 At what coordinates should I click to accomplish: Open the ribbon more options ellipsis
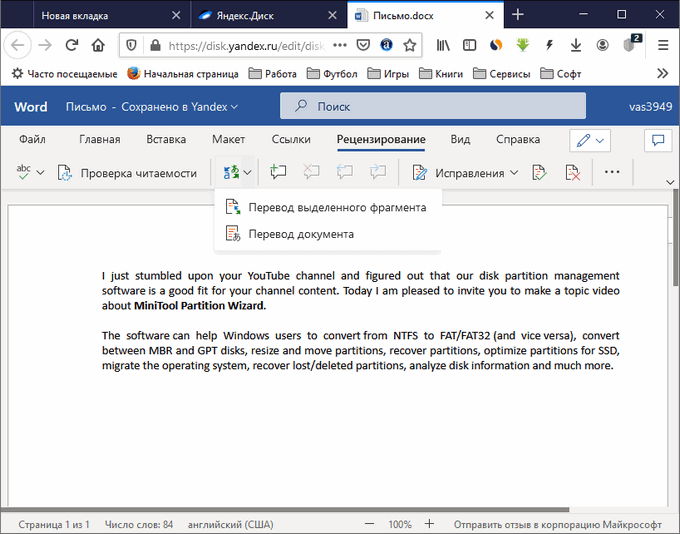tap(612, 172)
